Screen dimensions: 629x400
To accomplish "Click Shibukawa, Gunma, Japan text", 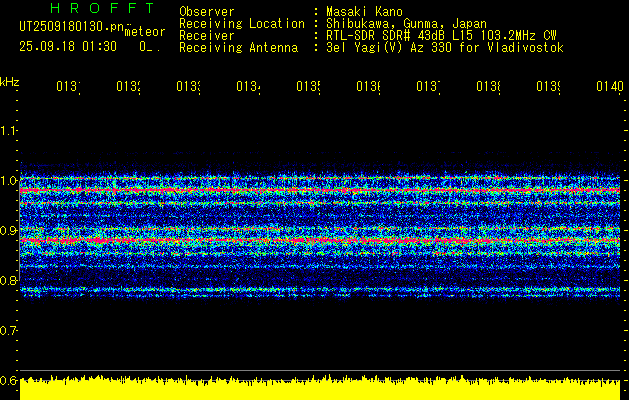I will coord(406,24).
